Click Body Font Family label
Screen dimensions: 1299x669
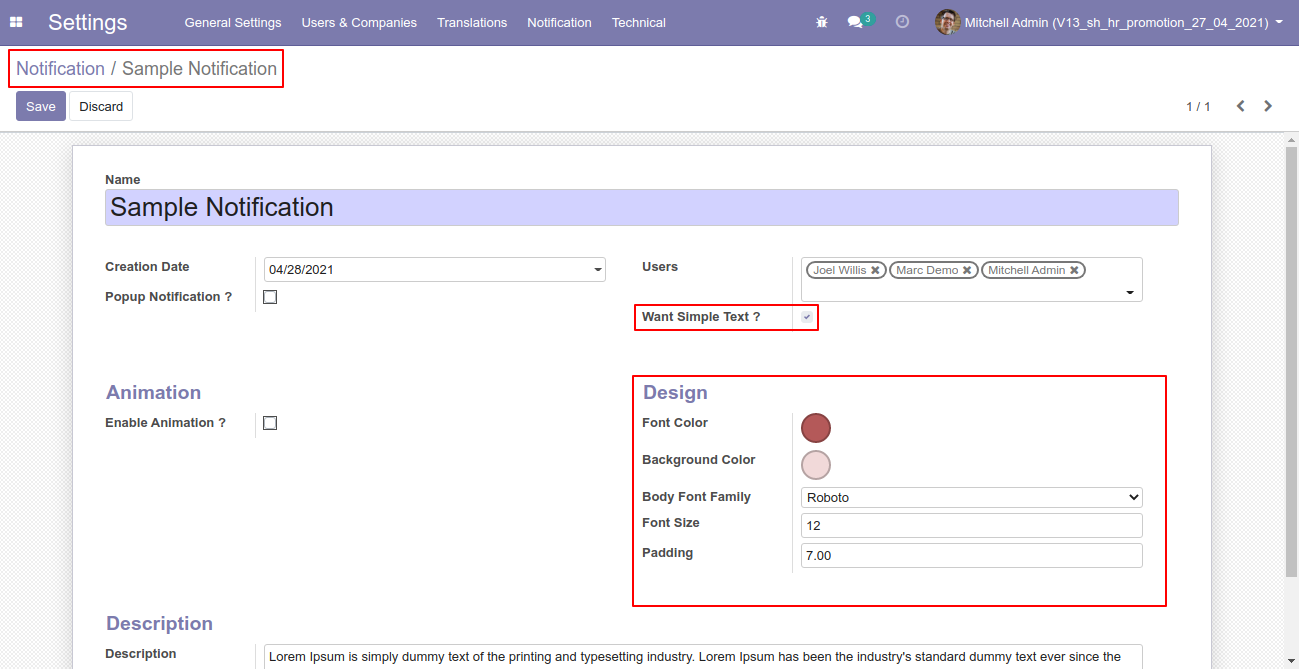(x=696, y=497)
